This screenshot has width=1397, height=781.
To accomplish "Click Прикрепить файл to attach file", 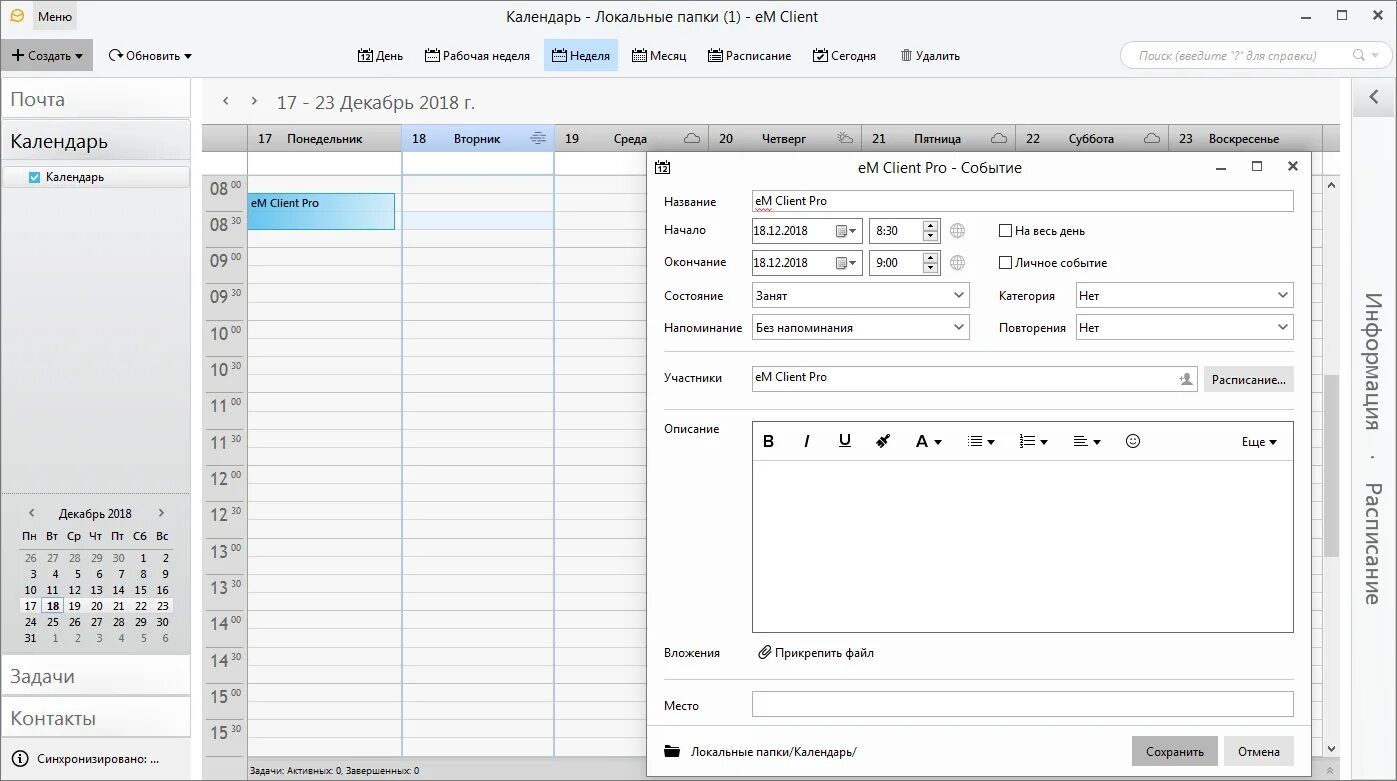I will [x=816, y=653].
